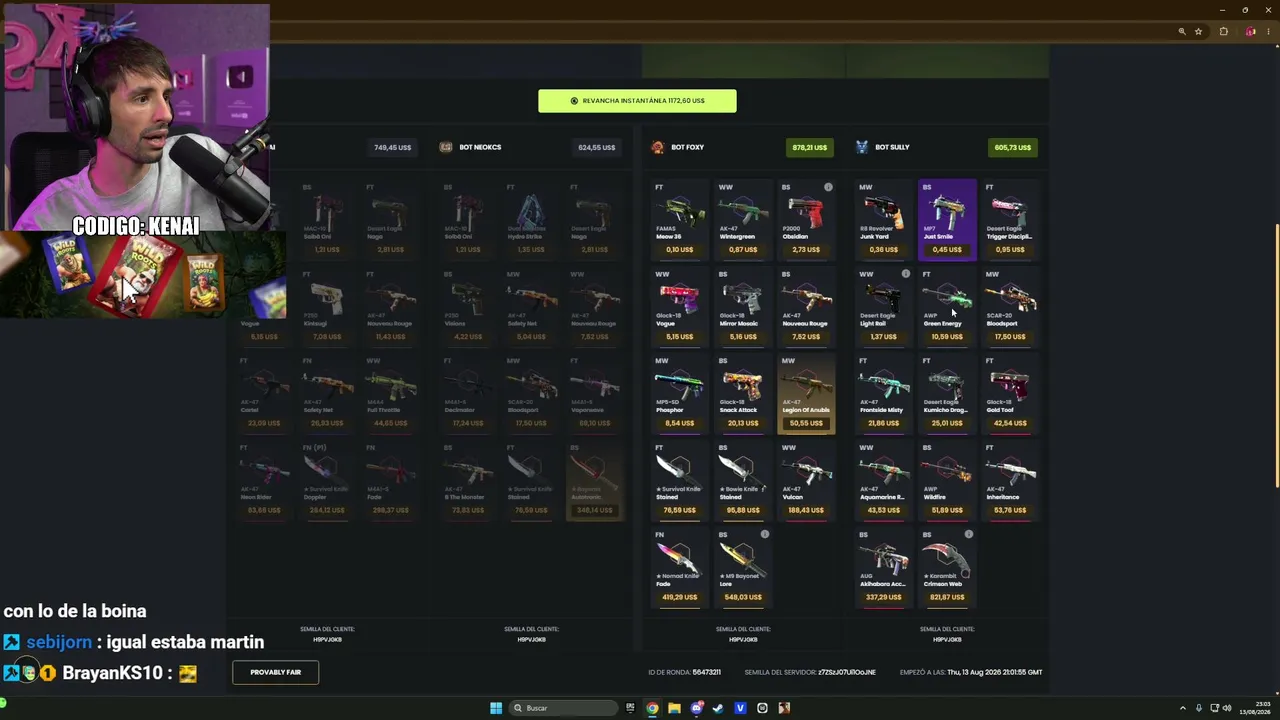Select the M4A4 Full Throttle card
Viewport: 1280px width, 720px height.
390,393
